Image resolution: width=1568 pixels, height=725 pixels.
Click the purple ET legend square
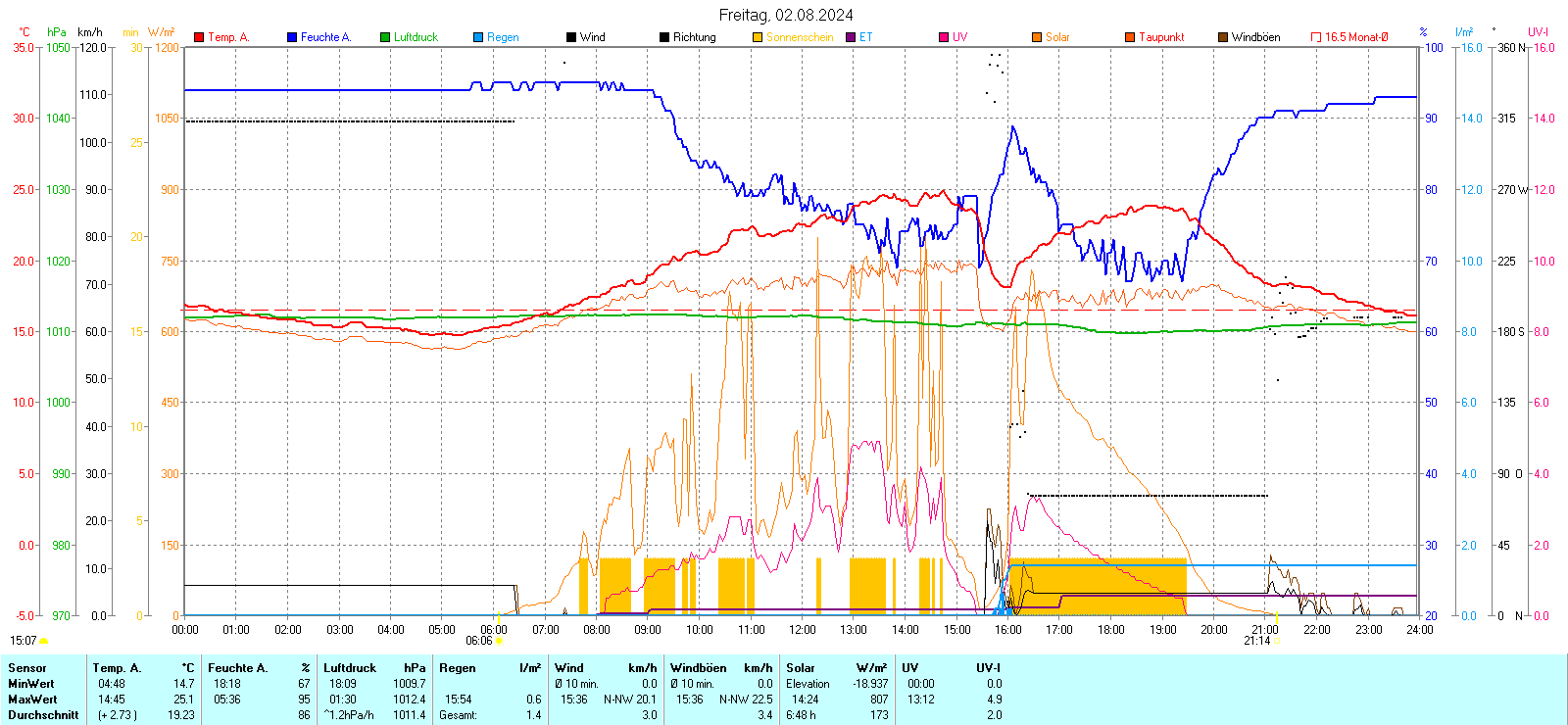851,37
